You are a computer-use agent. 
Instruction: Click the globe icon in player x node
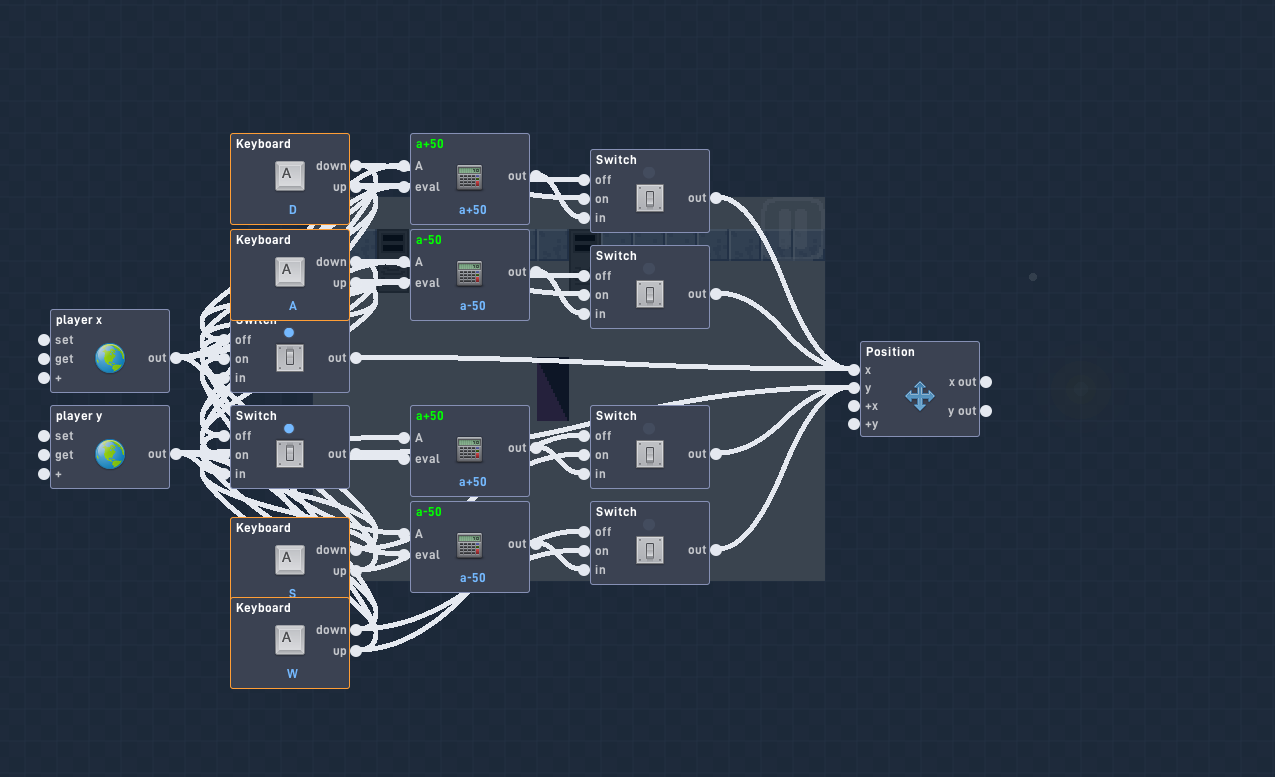[110, 358]
